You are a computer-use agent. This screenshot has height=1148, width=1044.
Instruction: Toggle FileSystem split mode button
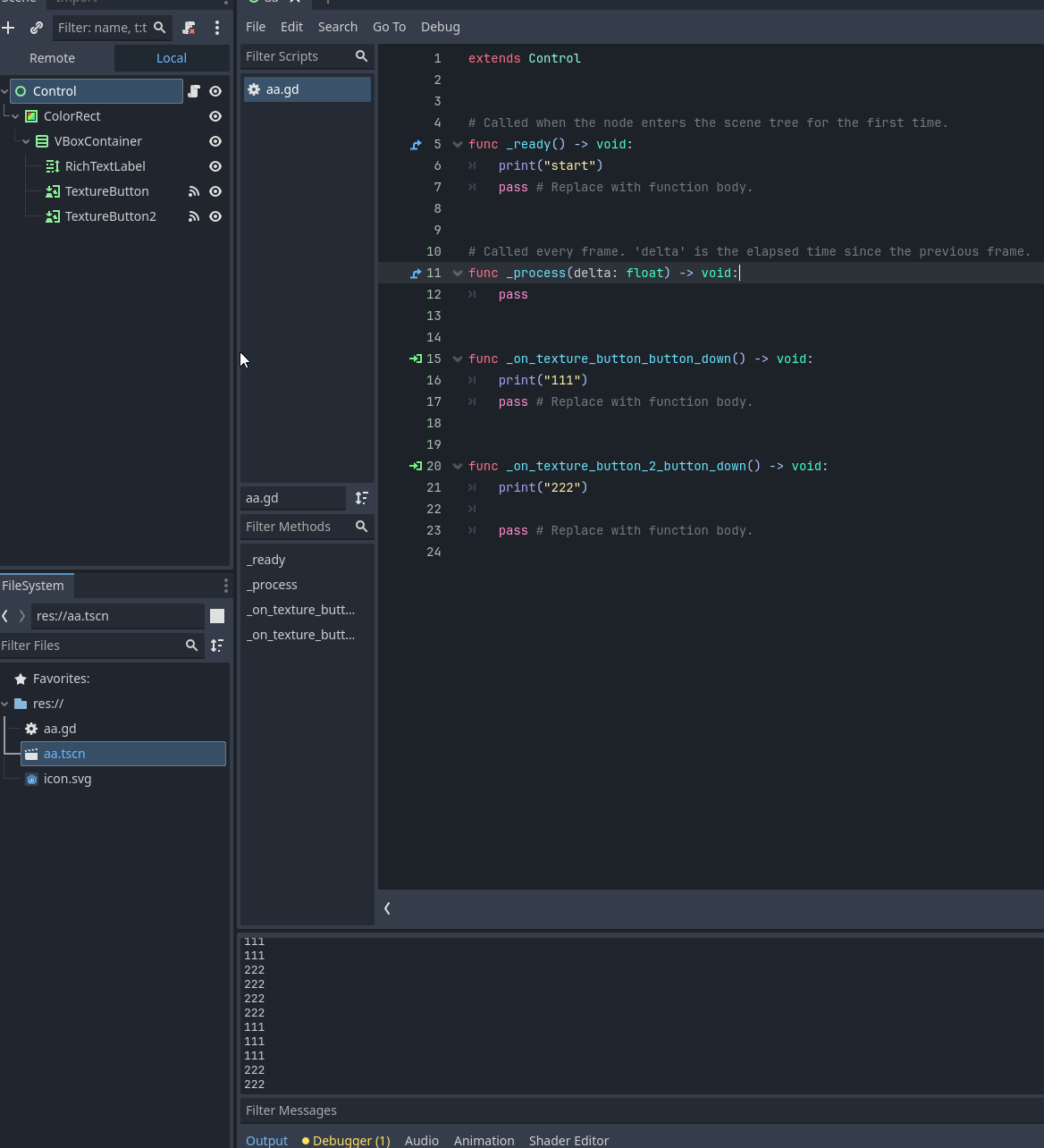217,616
